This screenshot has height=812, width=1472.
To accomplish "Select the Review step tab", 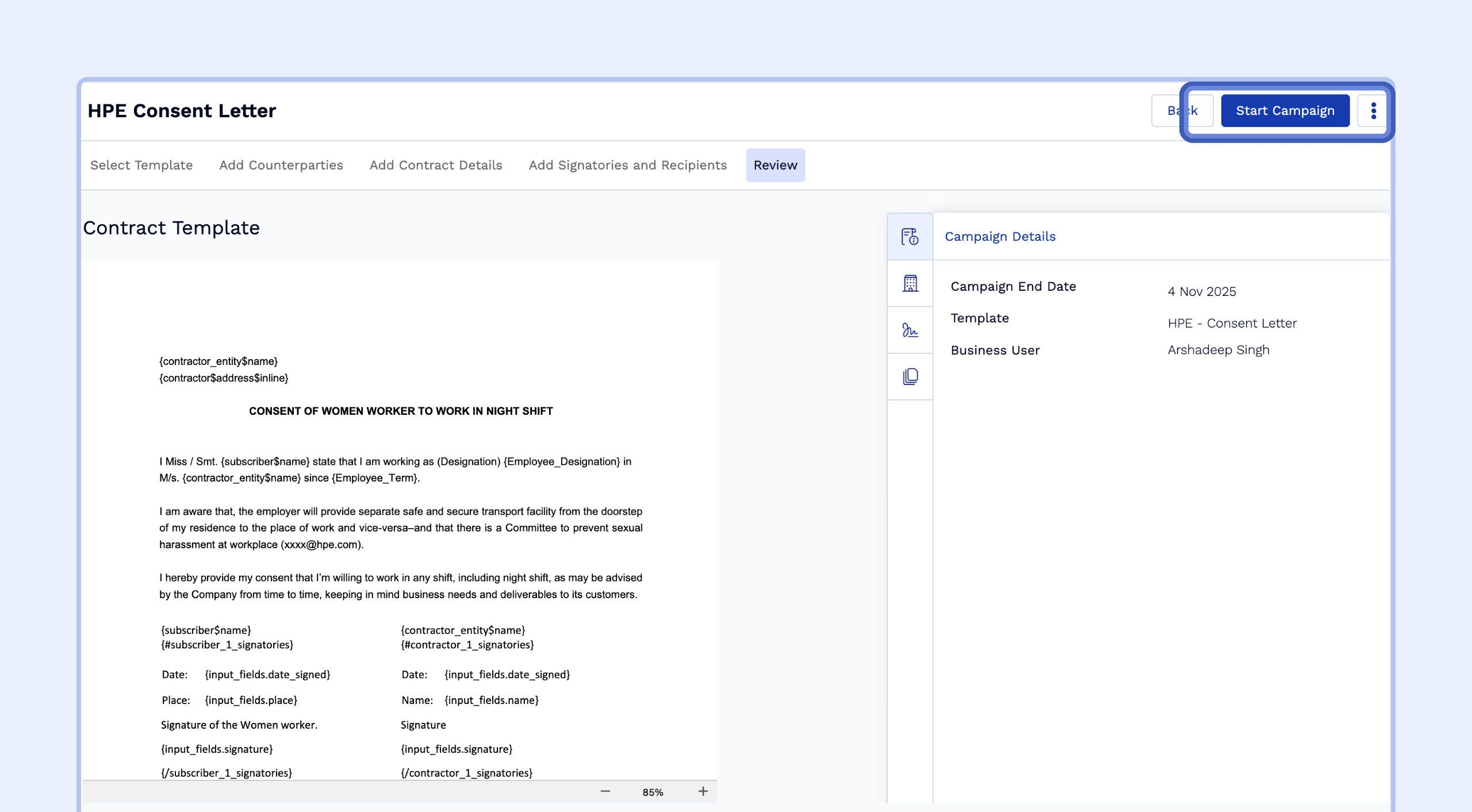I will (775, 165).
